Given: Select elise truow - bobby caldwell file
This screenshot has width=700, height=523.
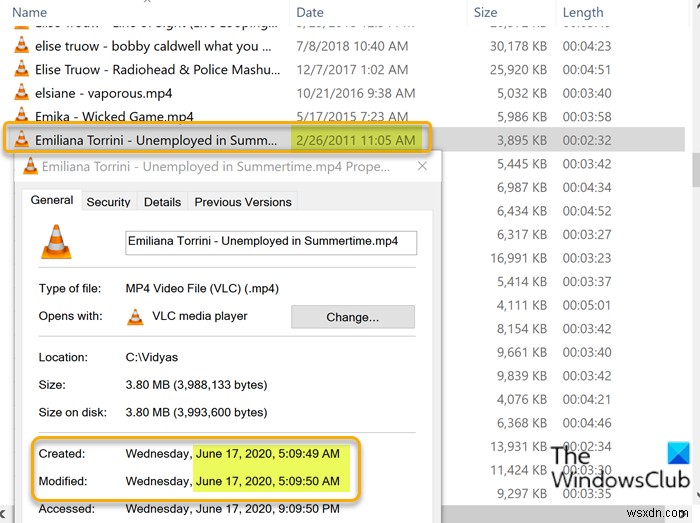Looking at the screenshot, I should coord(153,46).
